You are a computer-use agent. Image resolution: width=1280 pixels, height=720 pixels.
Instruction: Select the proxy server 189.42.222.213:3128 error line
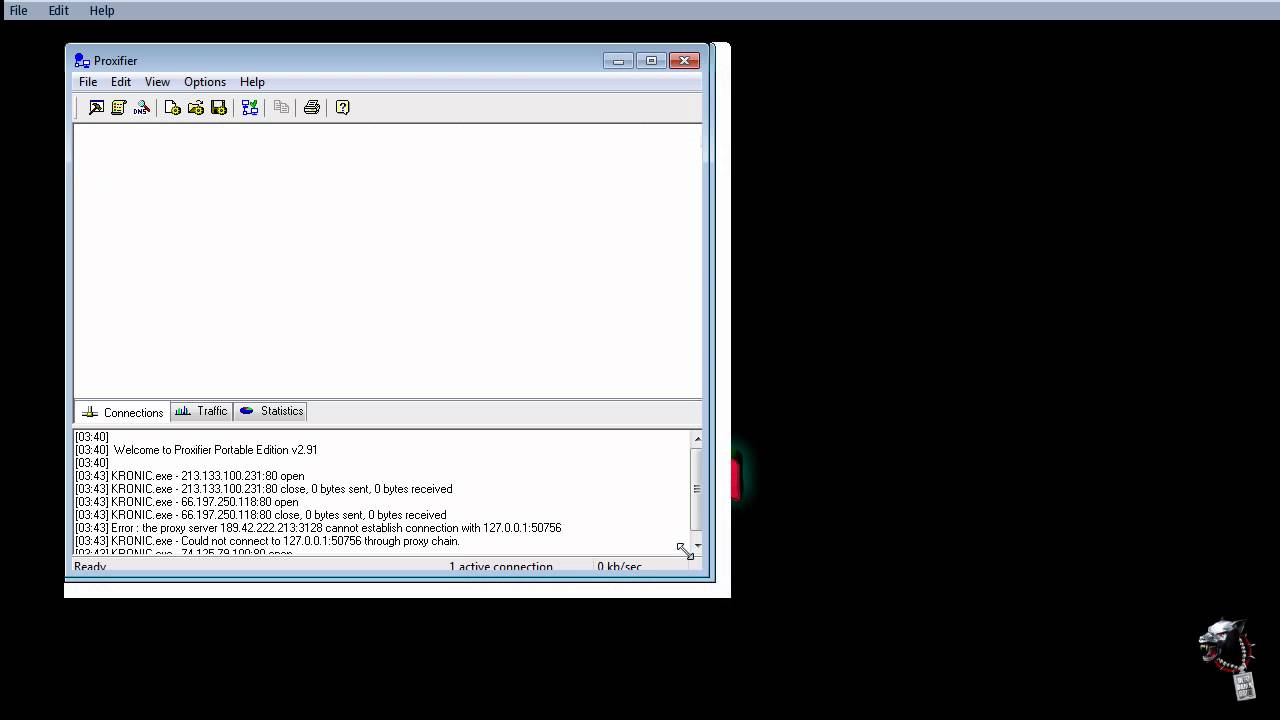[318, 528]
